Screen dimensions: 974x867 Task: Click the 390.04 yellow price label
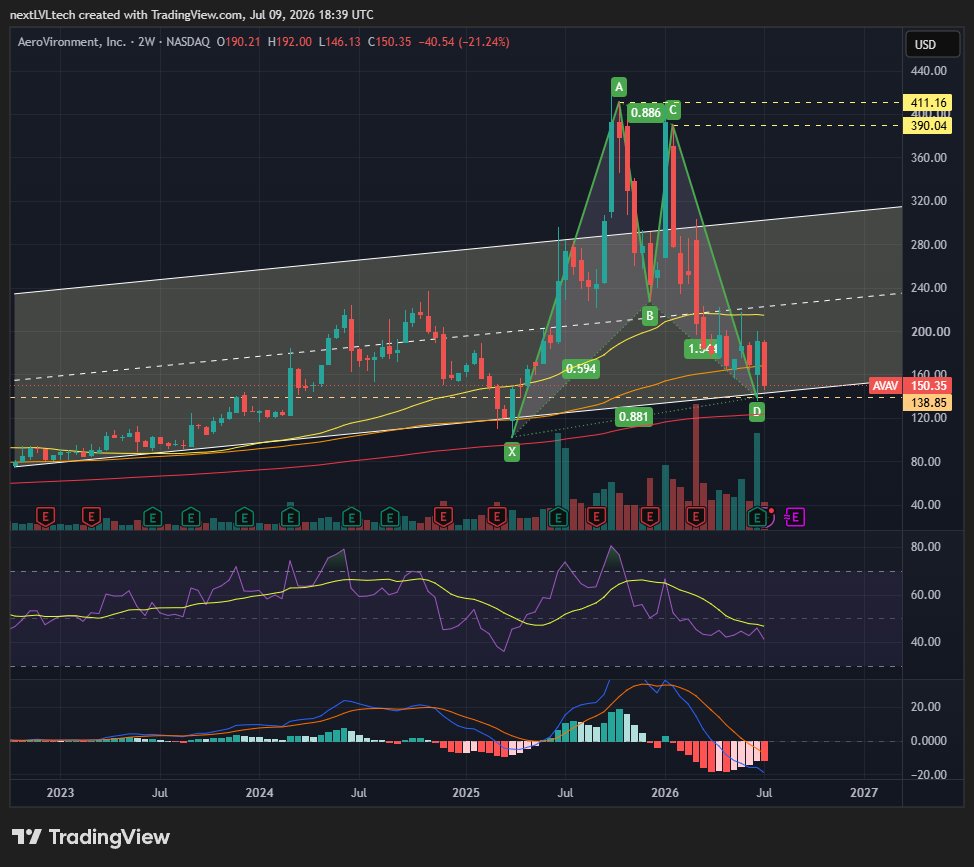click(929, 125)
